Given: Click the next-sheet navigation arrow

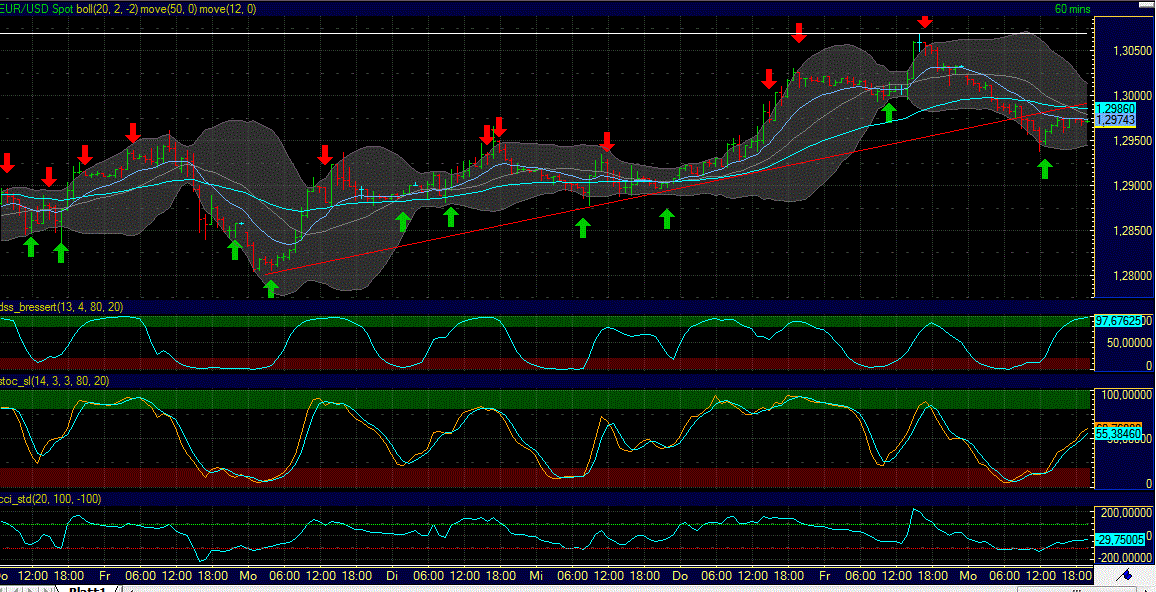Looking at the screenshot, I should (x=31, y=589).
